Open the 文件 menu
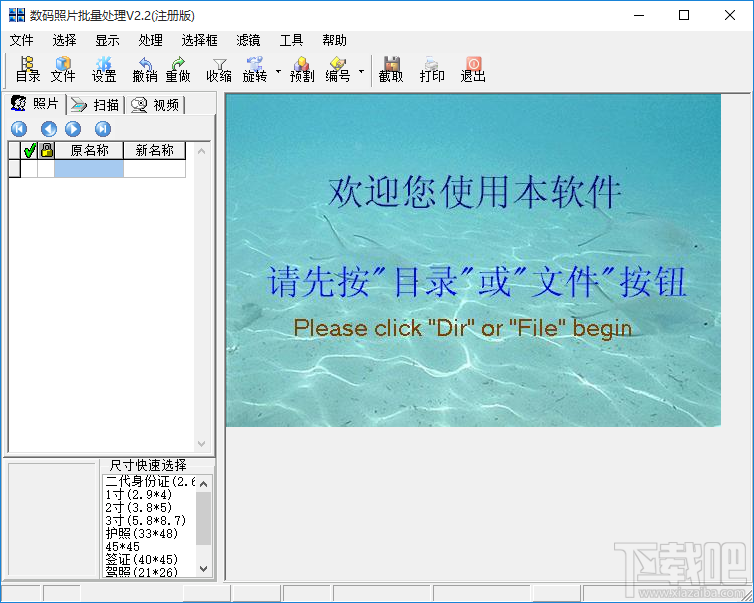Viewport: 754px width, 603px height. (22, 40)
